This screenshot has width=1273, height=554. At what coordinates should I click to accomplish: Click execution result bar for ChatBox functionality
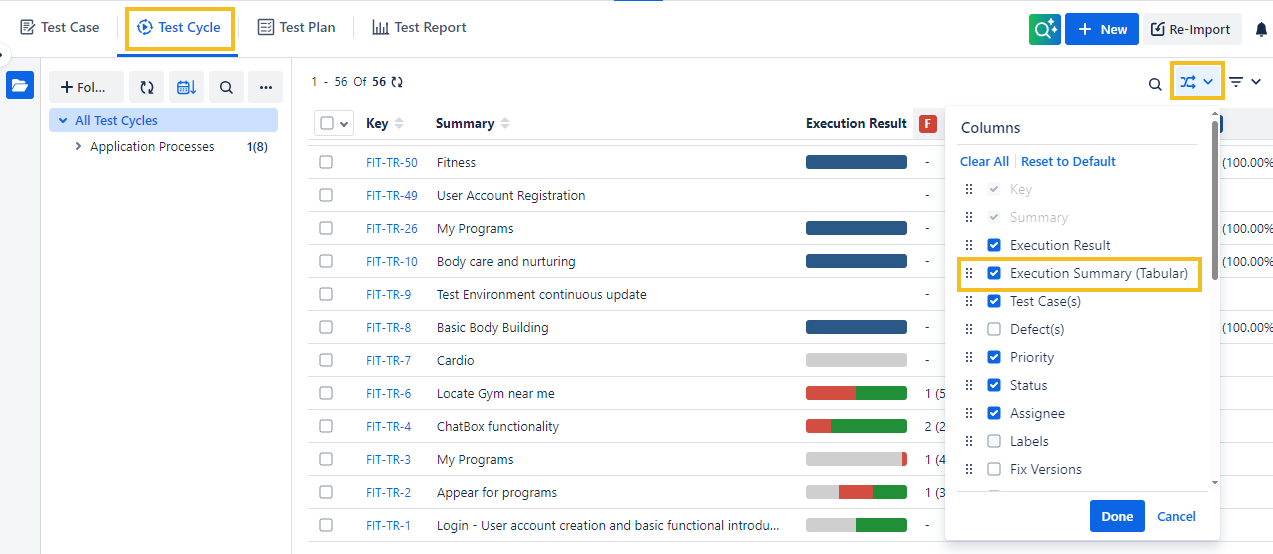pyautogui.click(x=856, y=426)
